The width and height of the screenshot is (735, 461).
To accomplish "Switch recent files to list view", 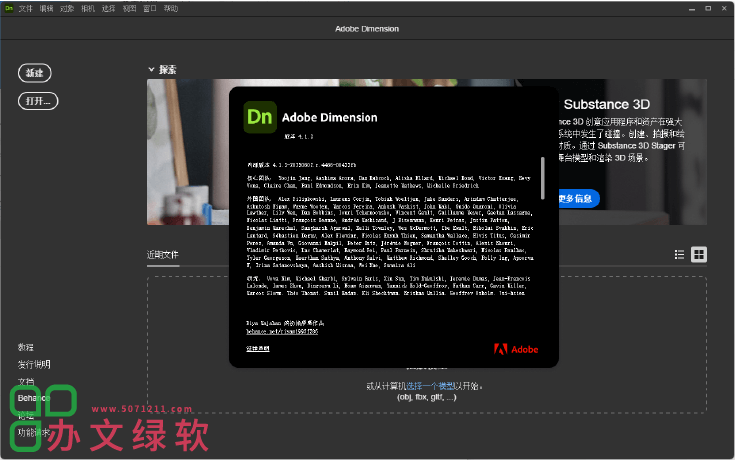I will [679, 254].
